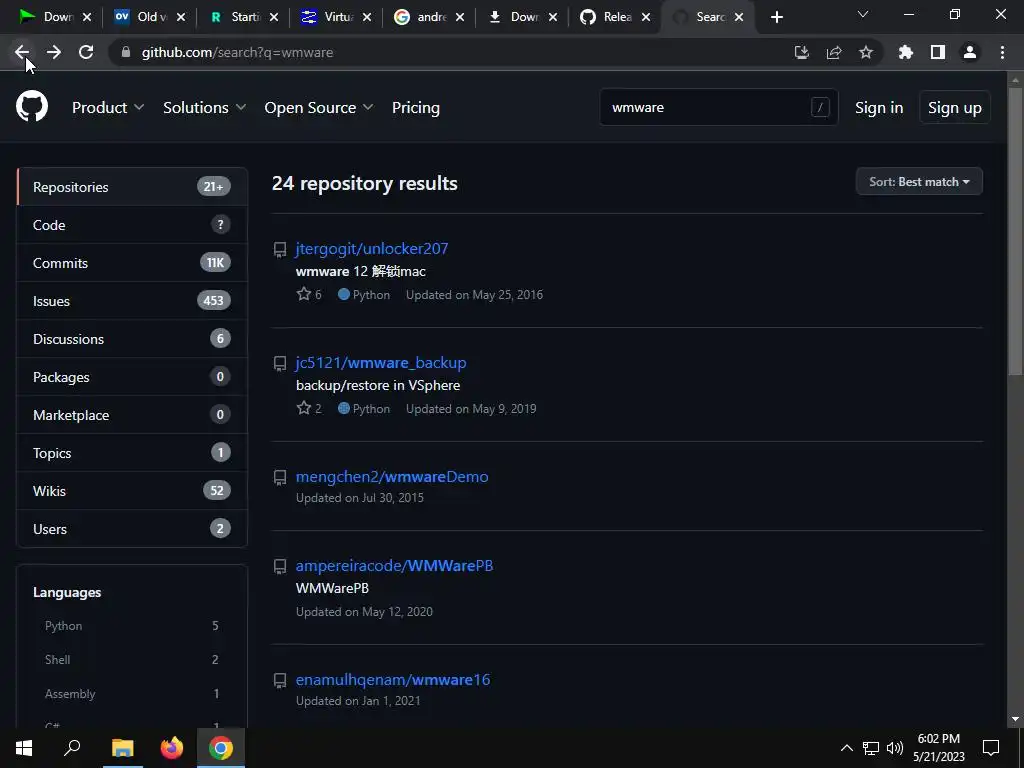Open Windows Start menu

point(24,748)
